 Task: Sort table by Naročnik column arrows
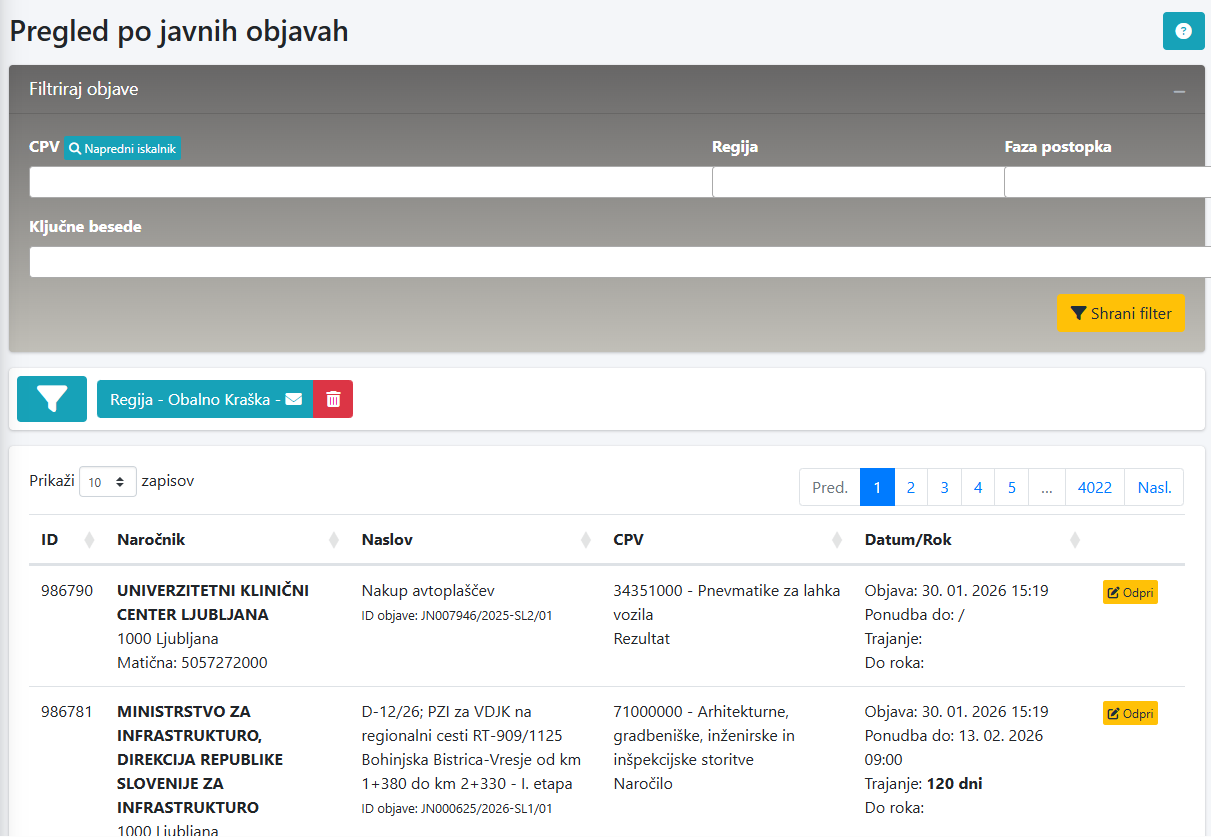pyautogui.click(x=334, y=540)
